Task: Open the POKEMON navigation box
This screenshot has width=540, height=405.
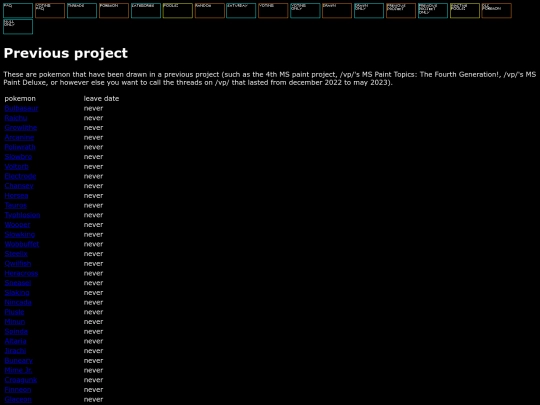Action: click(114, 11)
